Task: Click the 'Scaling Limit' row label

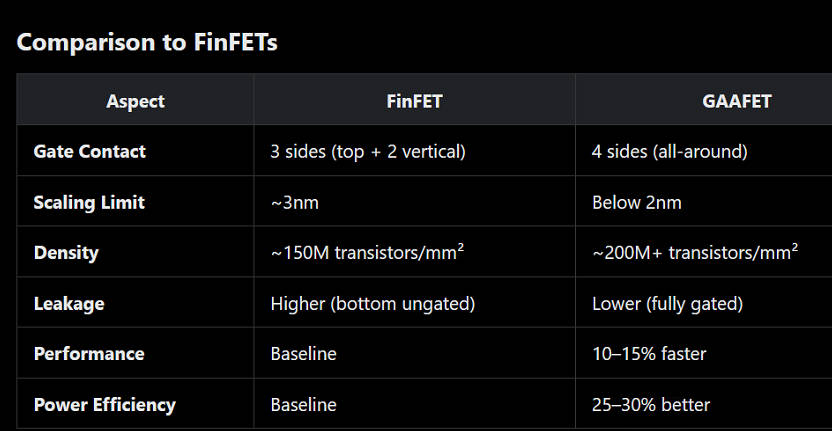Action: [x=89, y=202]
